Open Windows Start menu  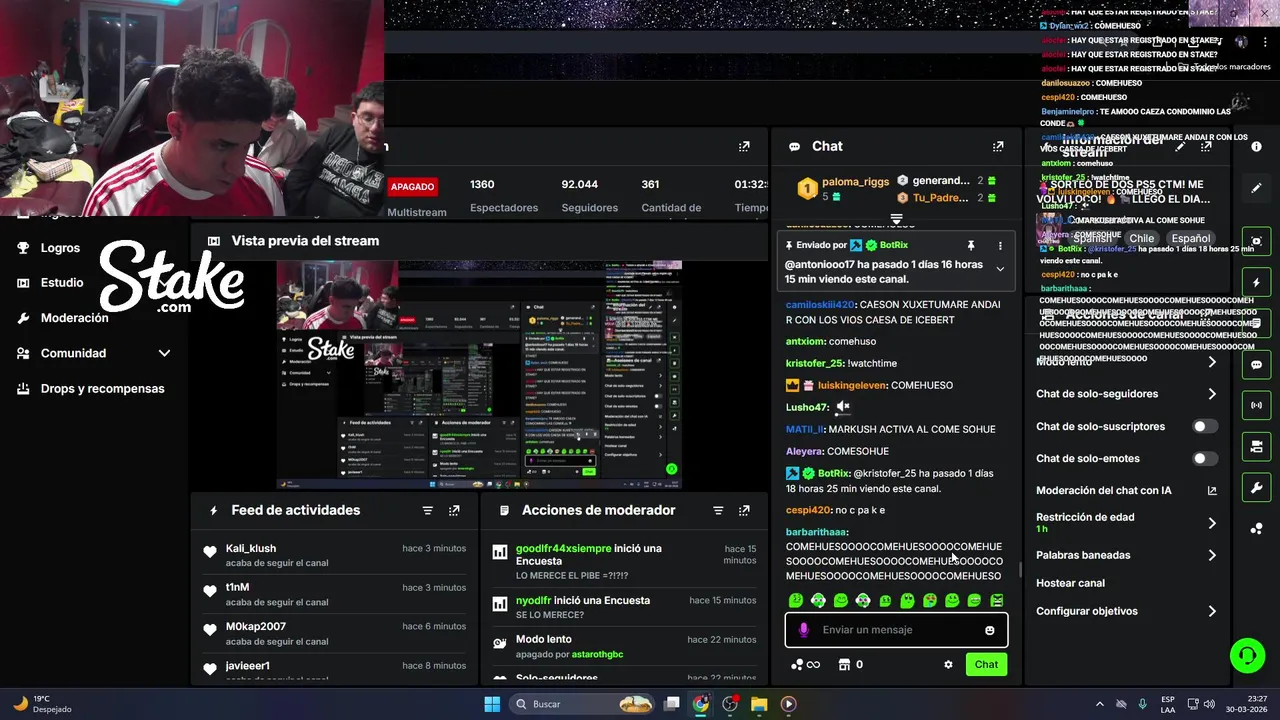[492, 704]
